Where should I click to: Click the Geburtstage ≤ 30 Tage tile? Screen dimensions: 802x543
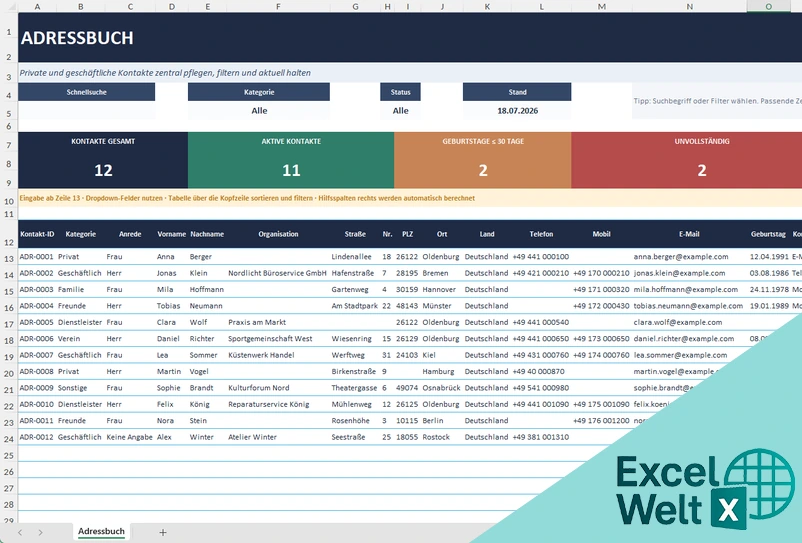[483, 160]
